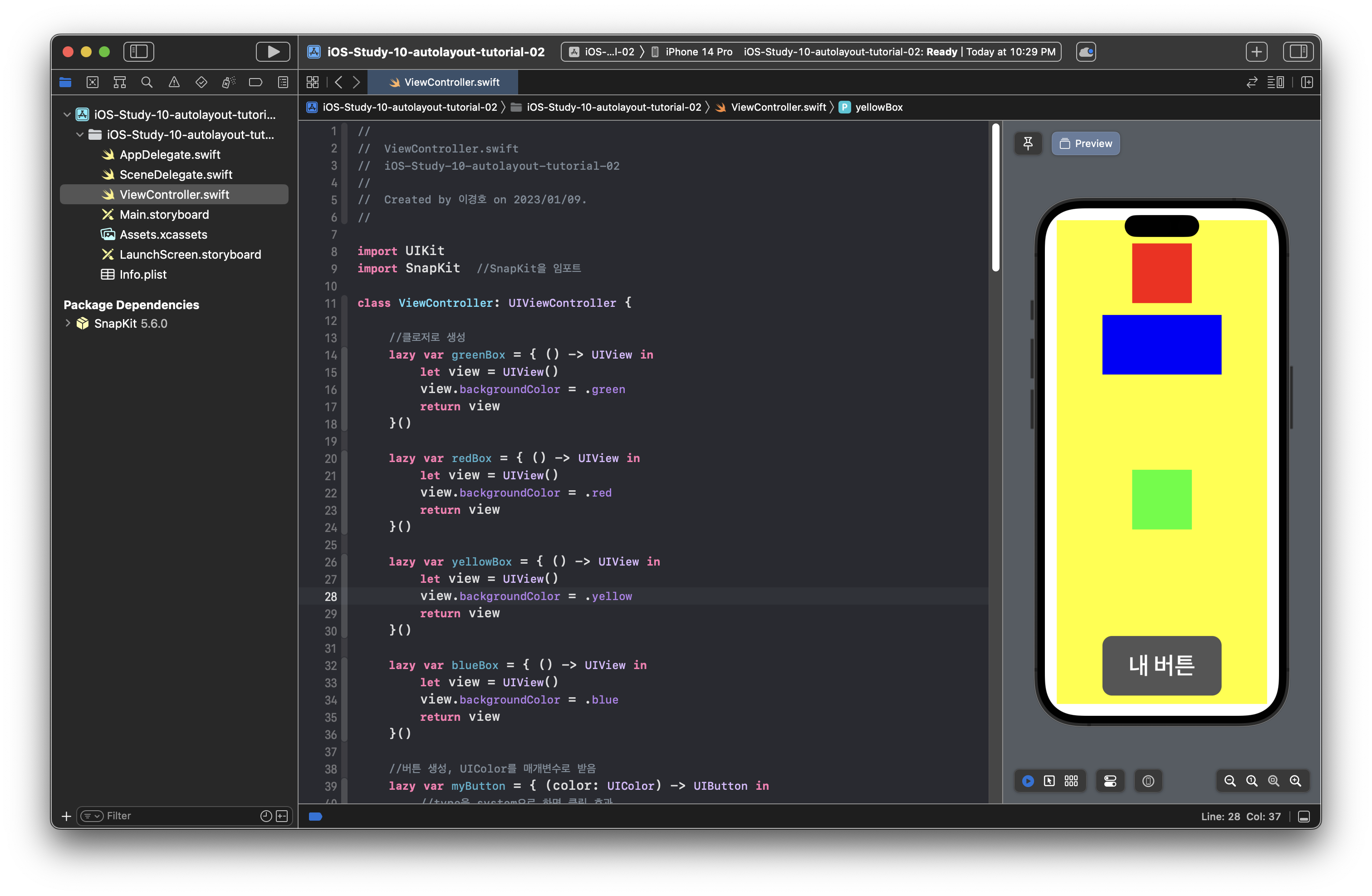Collapse the iOS-Study project root
This screenshot has height=896, width=1372.
[x=68, y=115]
